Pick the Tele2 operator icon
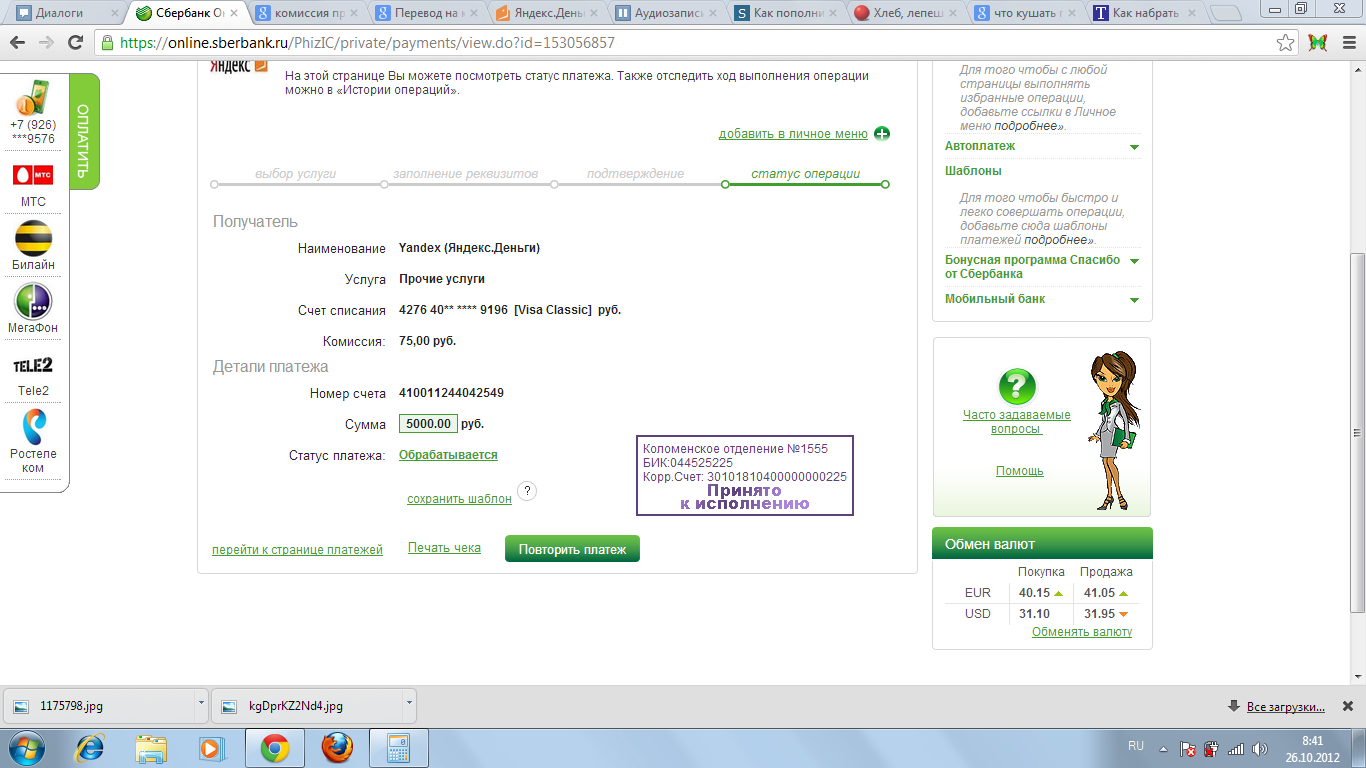Viewport: 1366px width, 768px height. (33, 365)
